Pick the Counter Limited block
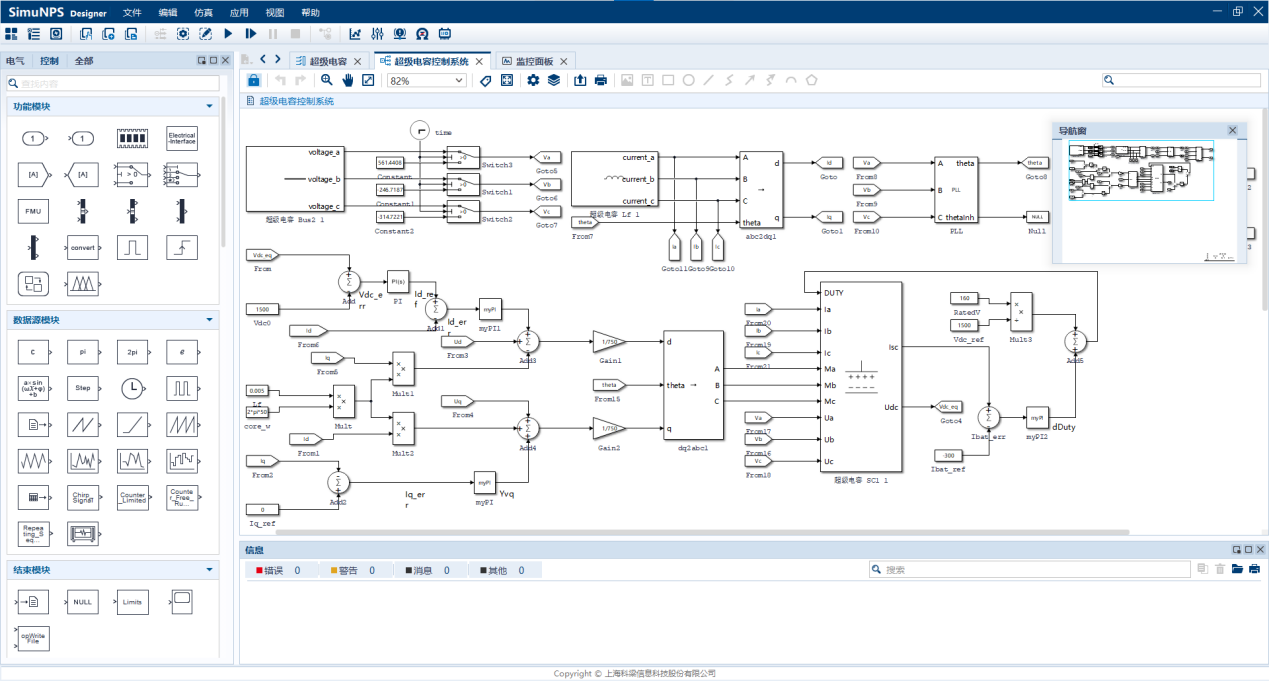The height and width of the screenshot is (681, 1269). coord(132,497)
